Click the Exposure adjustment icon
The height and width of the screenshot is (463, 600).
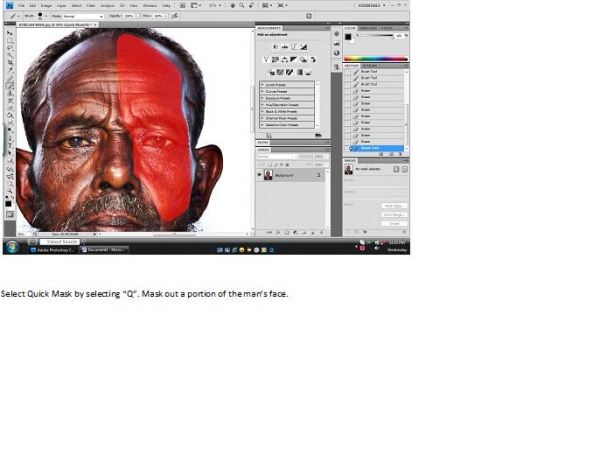click(303, 47)
